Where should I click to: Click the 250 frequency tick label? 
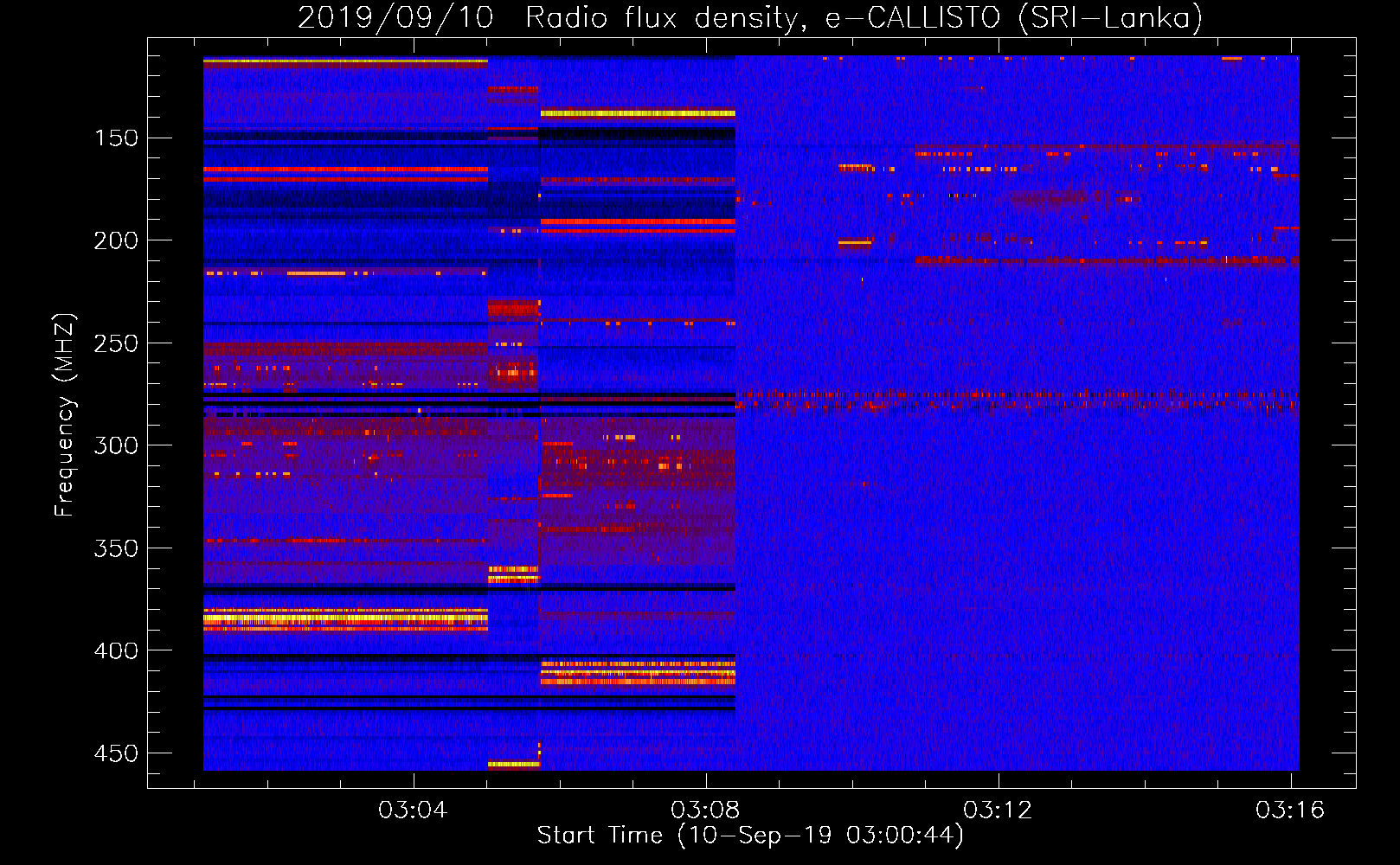tap(116, 343)
